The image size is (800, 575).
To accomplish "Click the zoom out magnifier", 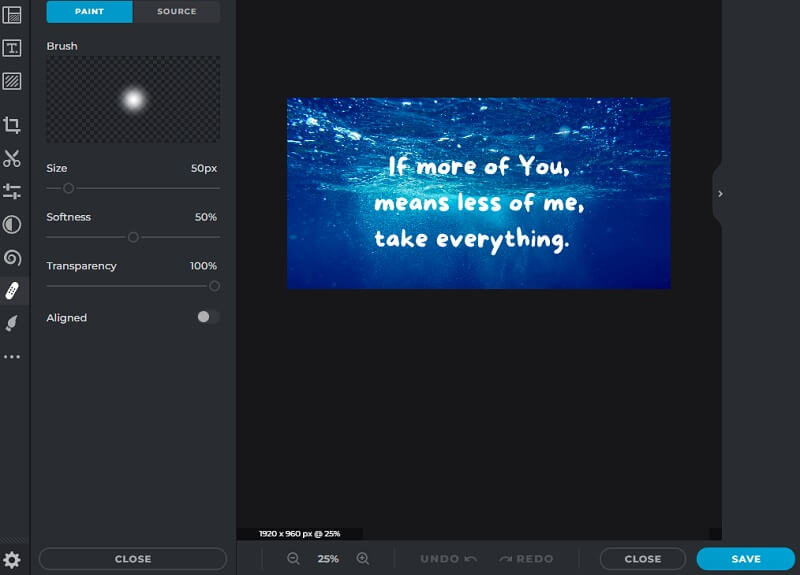I will coord(293,559).
